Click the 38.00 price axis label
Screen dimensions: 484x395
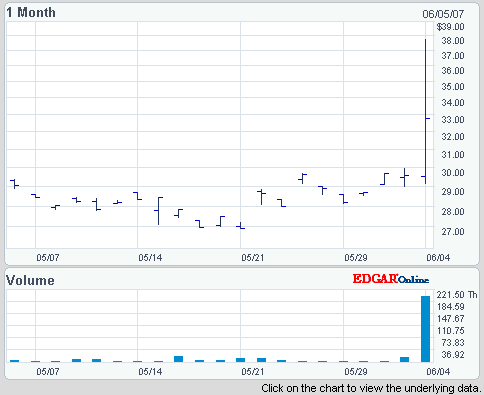pos(453,41)
